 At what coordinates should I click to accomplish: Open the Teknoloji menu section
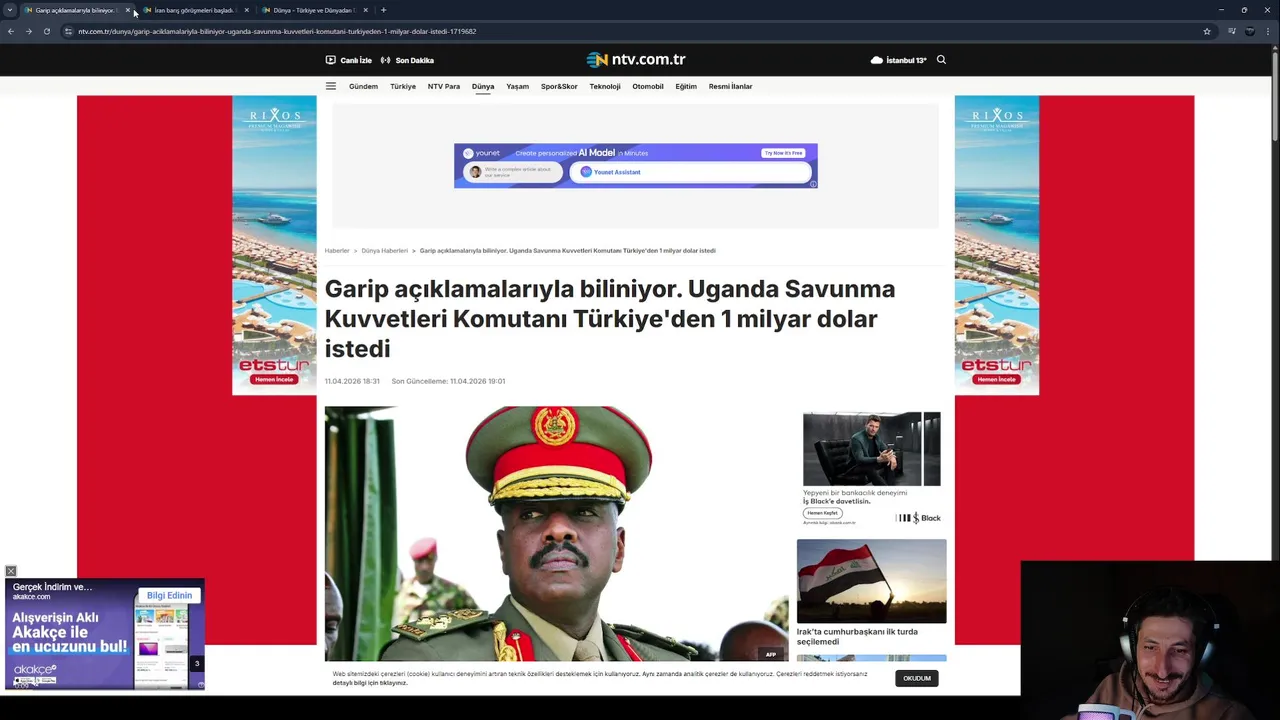pos(605,86)
